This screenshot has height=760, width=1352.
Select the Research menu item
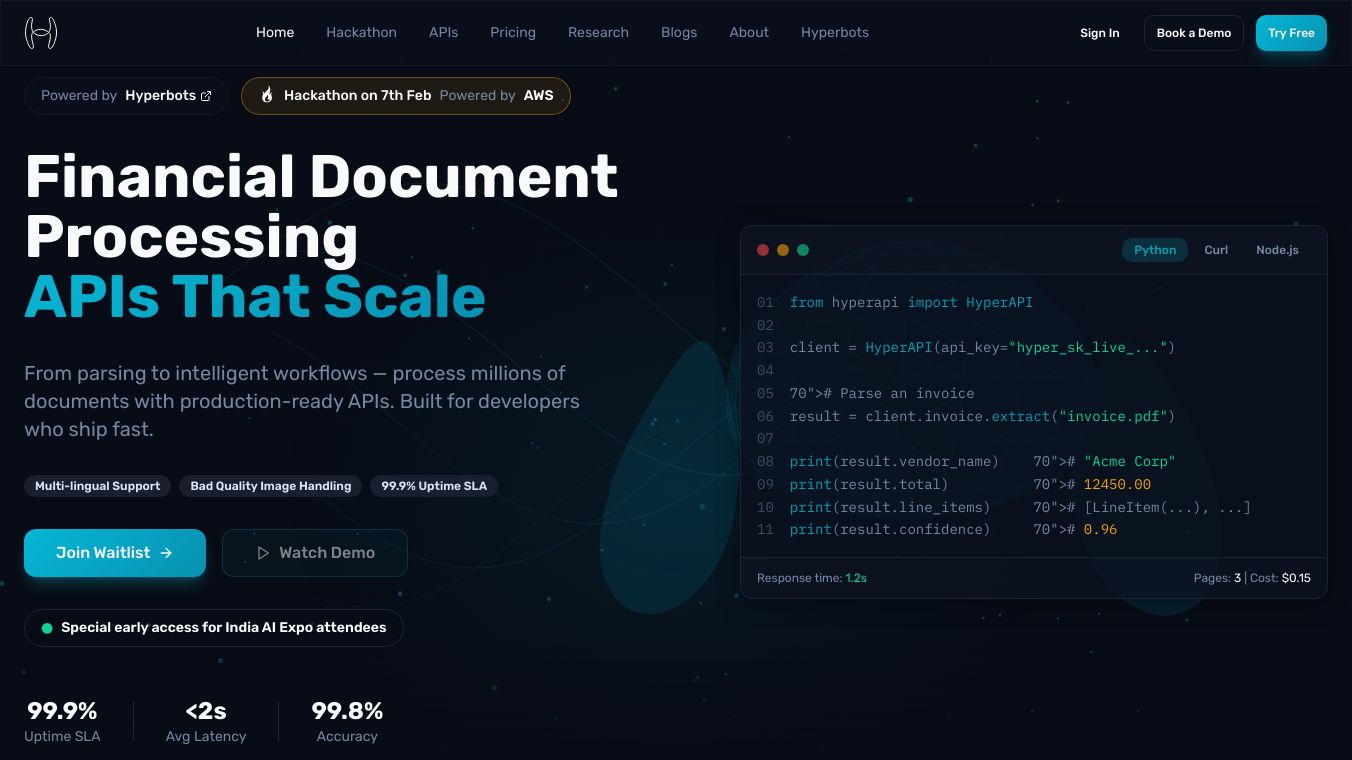(x=598, y=32)
